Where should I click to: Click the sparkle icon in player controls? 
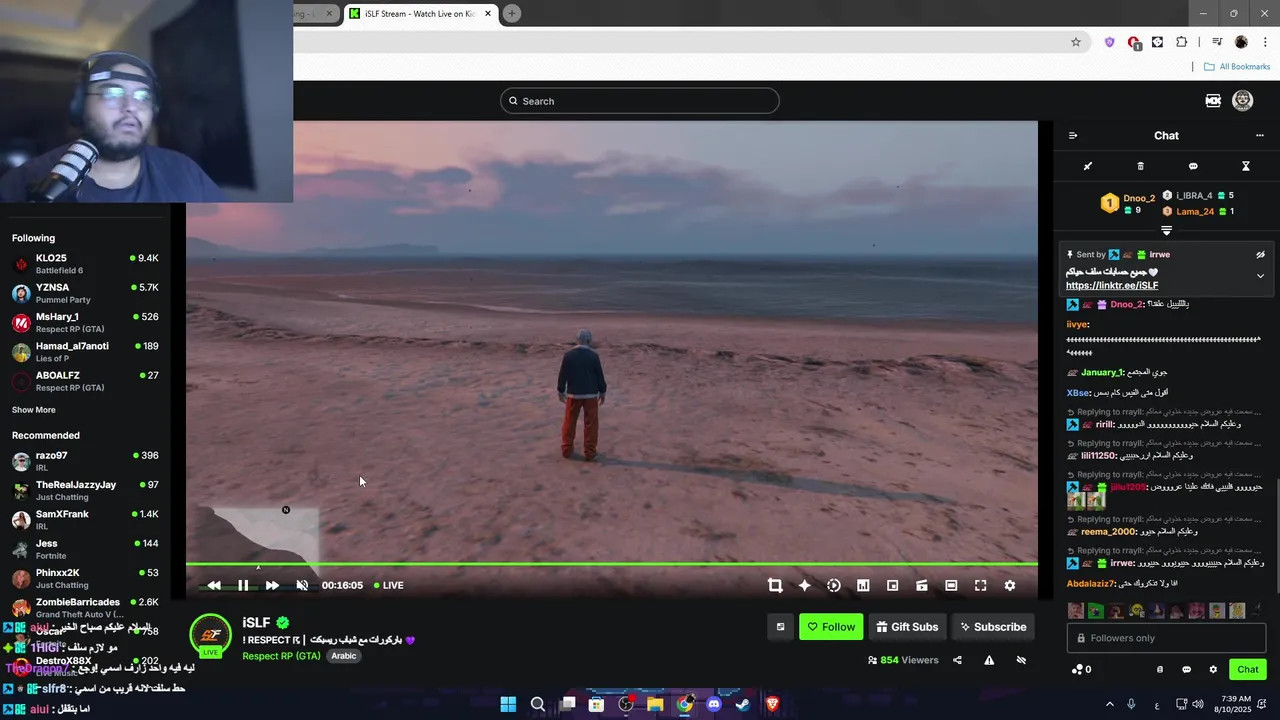(x=804, y=586)
